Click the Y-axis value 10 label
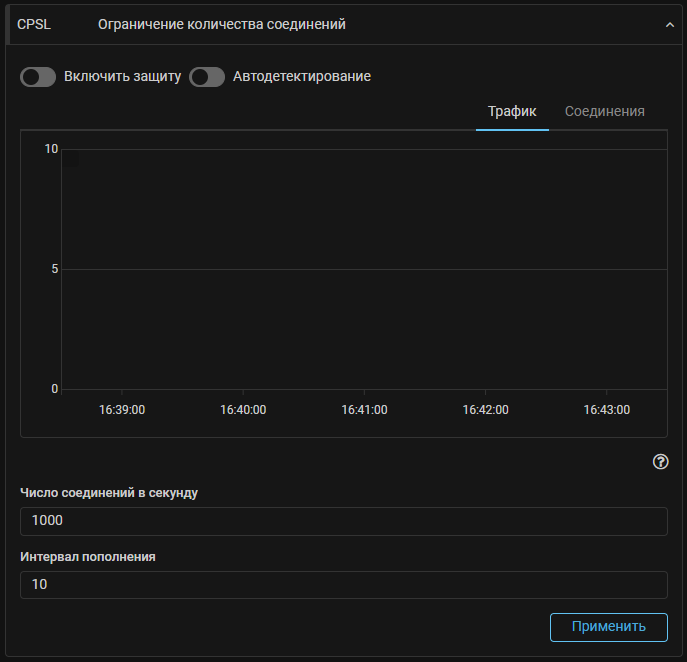Image resolution: width=687 pixels, height=662 pixels. click(x=51, y=149)
